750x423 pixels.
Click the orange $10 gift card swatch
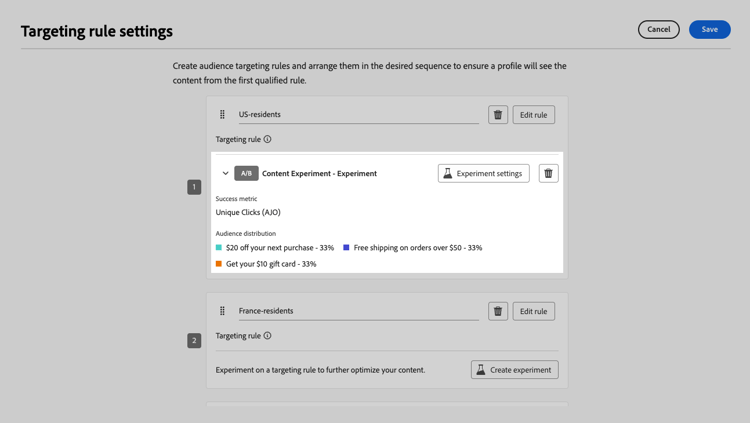pyautogui.click(x=219, y=264)
